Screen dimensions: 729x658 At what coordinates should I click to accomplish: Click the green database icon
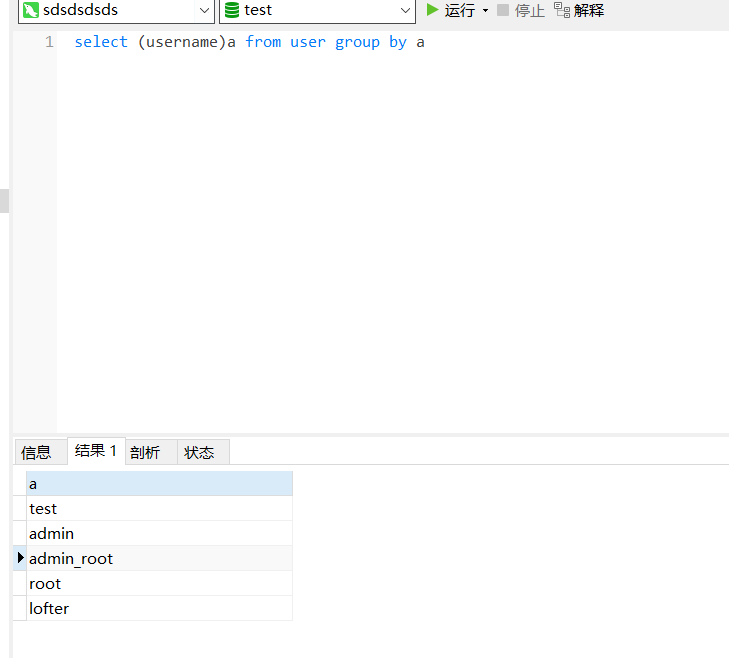tap(232, 10)
